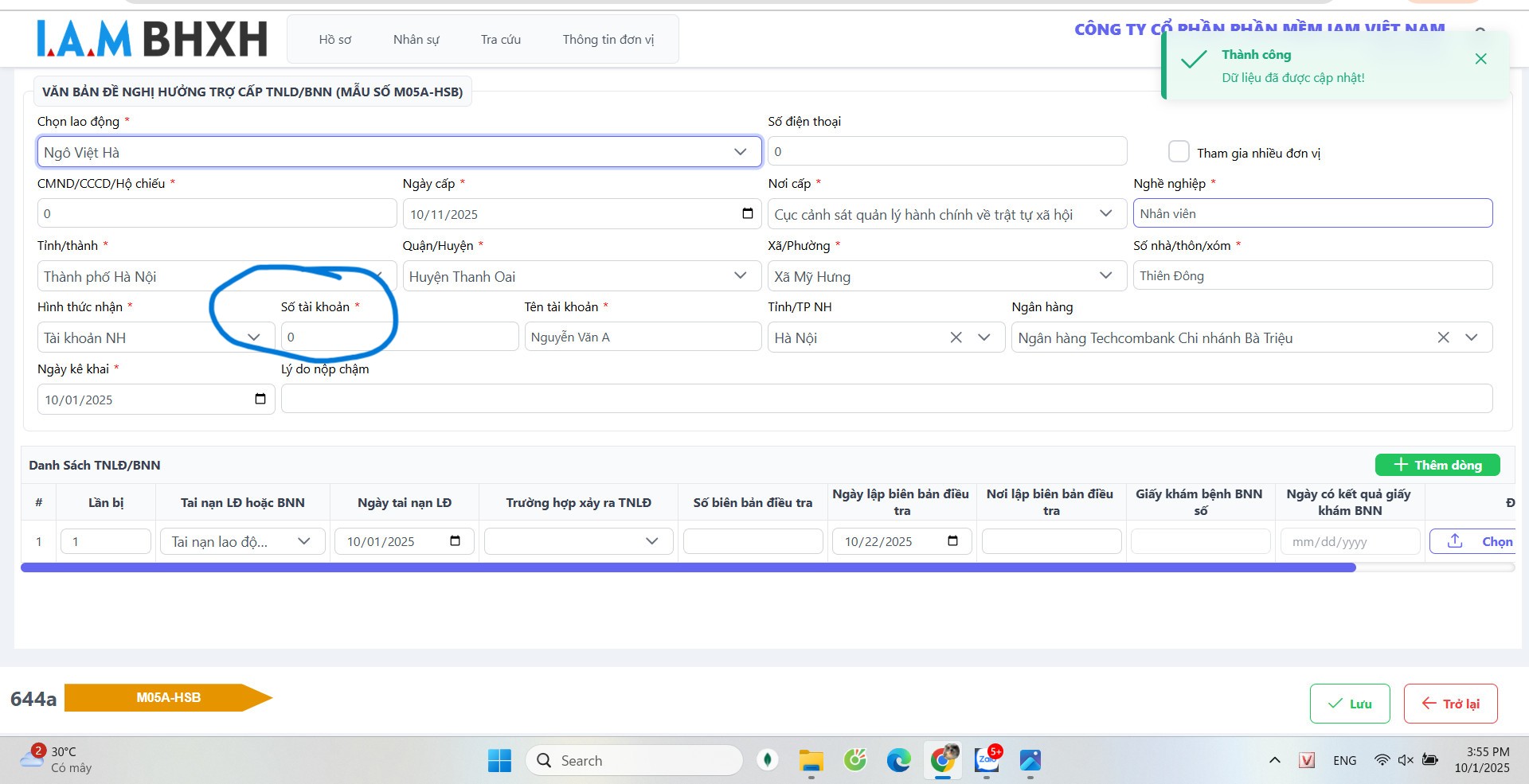1529x784 pixels.
Task: Open the Coc Coc browser taskbar icon
Action: tap(855, 761)
